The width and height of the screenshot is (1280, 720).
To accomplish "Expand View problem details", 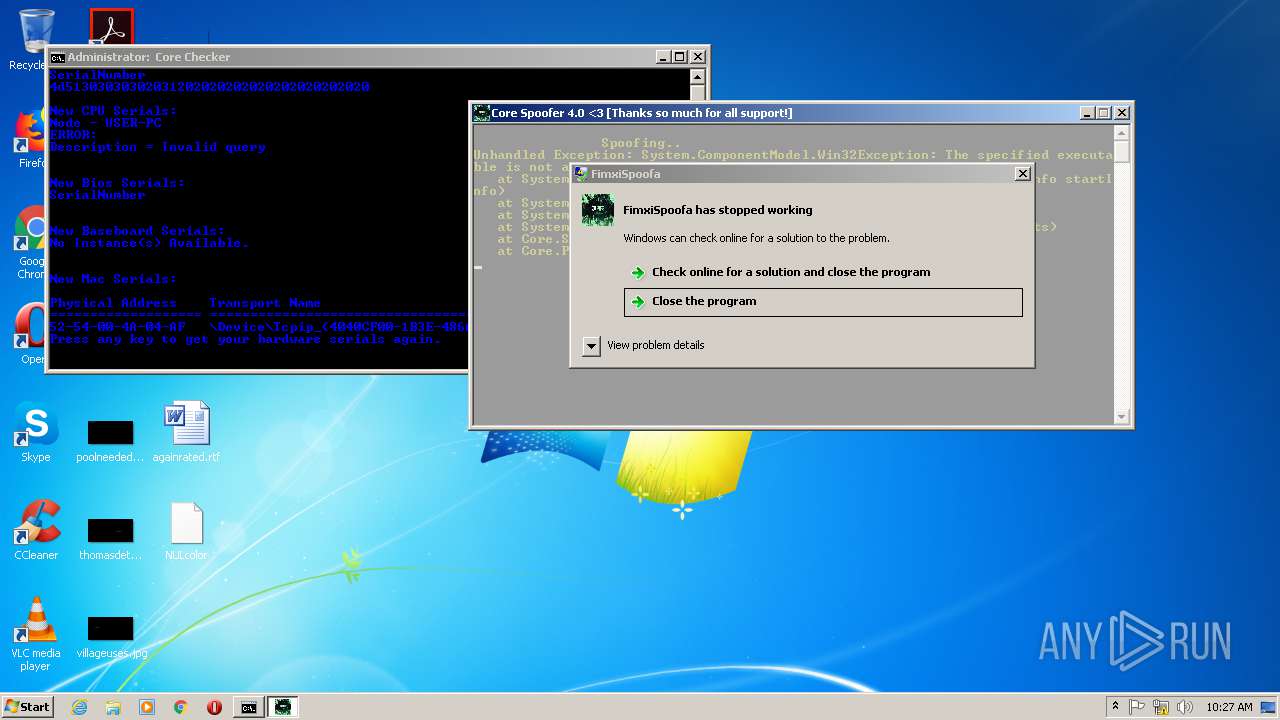I will tap(644, 345).
